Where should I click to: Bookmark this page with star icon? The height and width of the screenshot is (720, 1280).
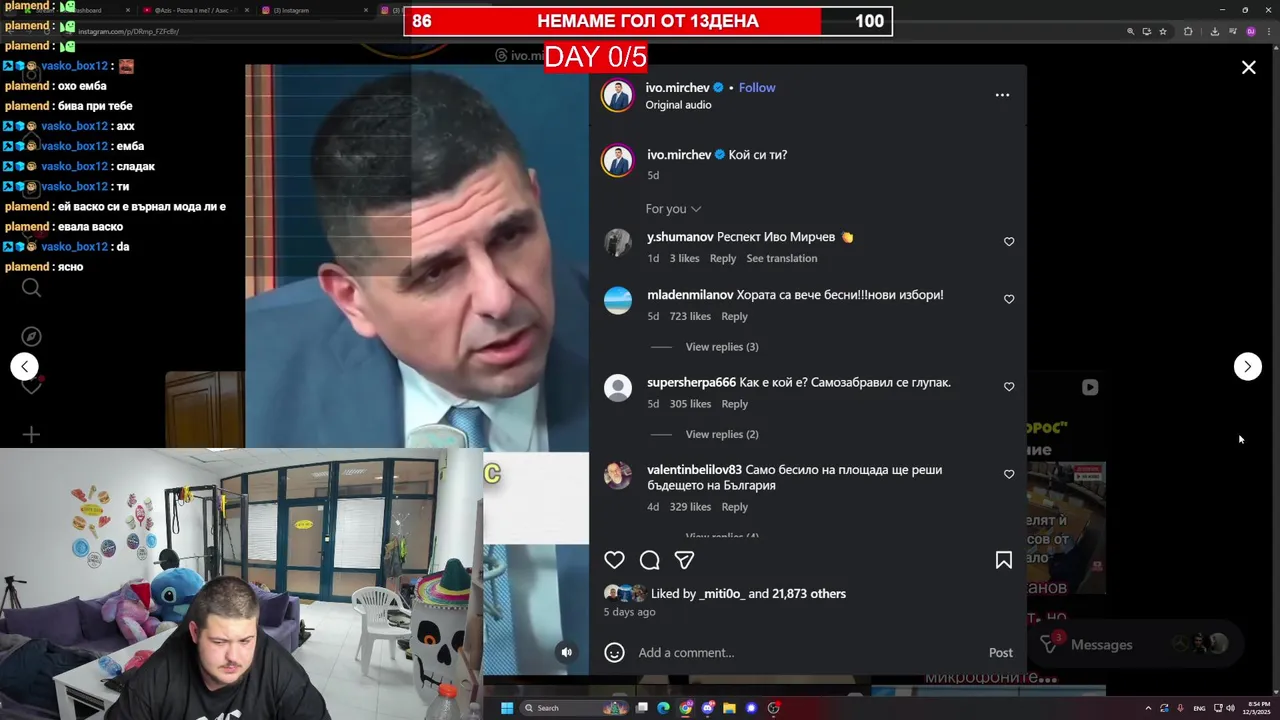pyautogui.click(x=1162, y=31)
